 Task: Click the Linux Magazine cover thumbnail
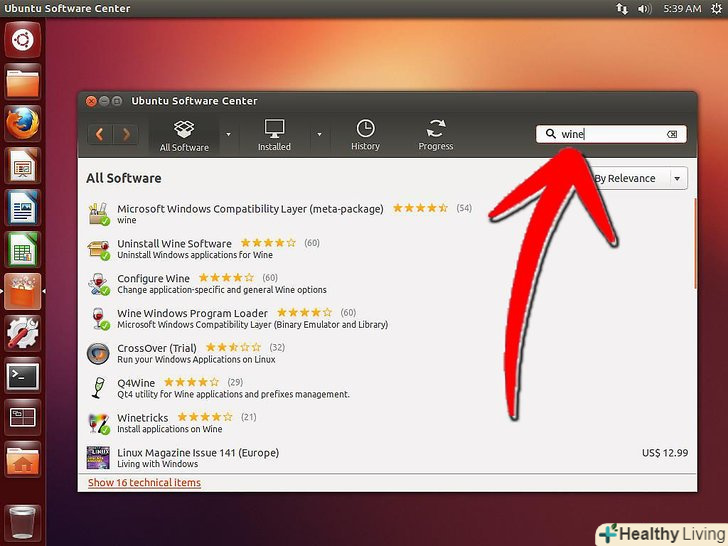click(98, 458)
